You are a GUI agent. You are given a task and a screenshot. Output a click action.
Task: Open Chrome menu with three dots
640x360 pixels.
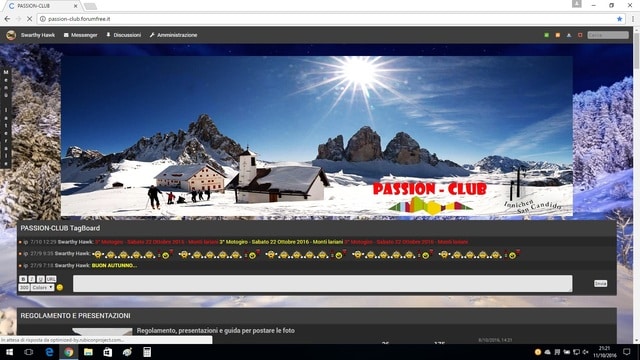pos(633,19)
